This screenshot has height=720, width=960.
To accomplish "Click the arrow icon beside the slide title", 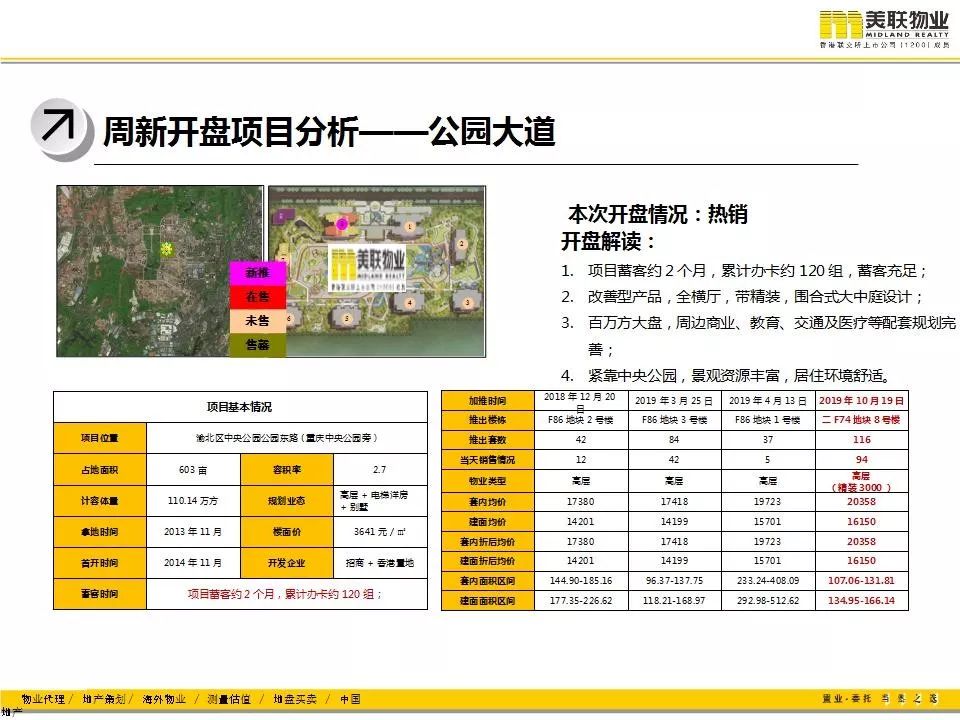I will 61,129.
